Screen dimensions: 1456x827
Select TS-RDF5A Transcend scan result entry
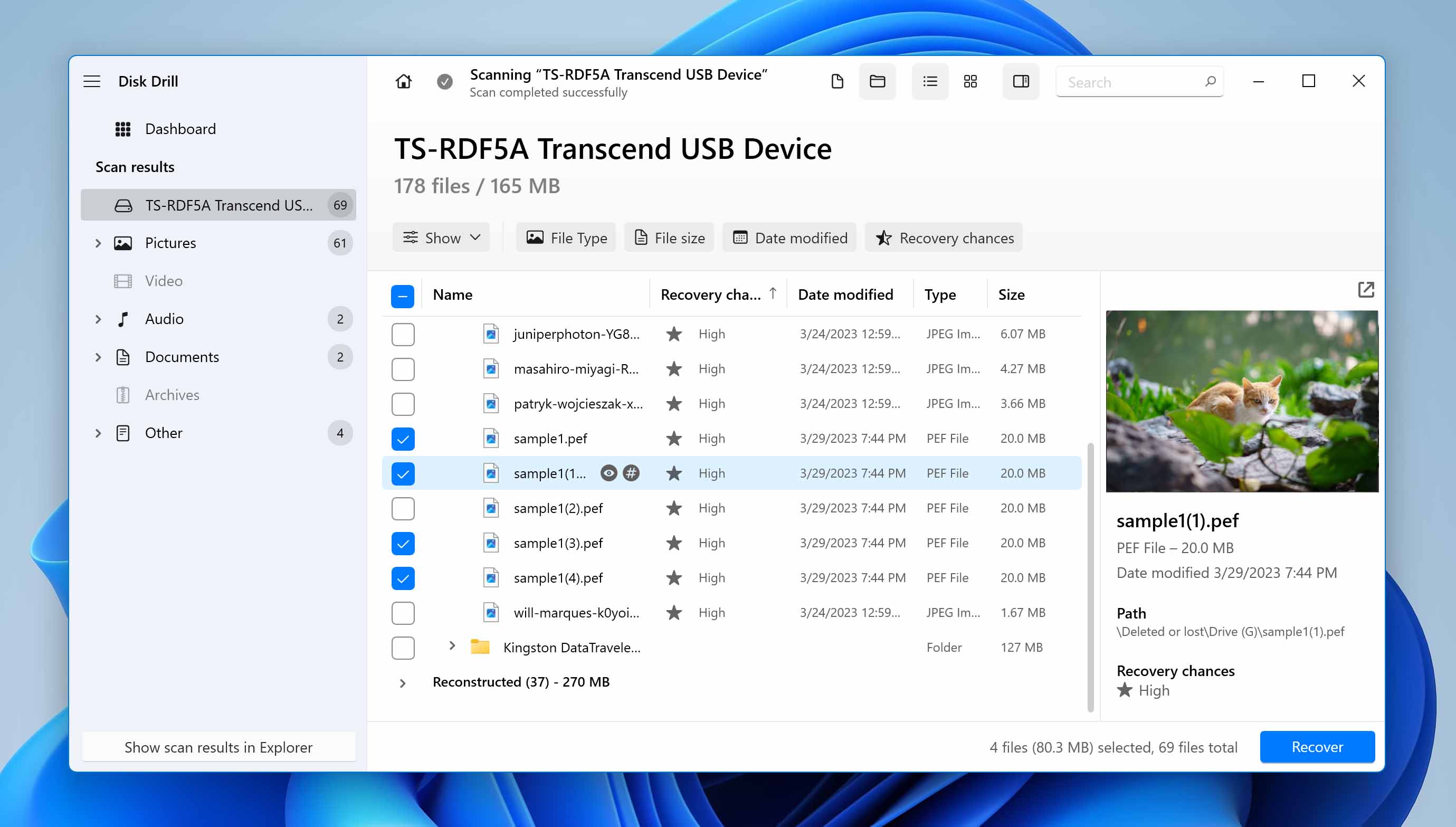(x=218, y=205)
